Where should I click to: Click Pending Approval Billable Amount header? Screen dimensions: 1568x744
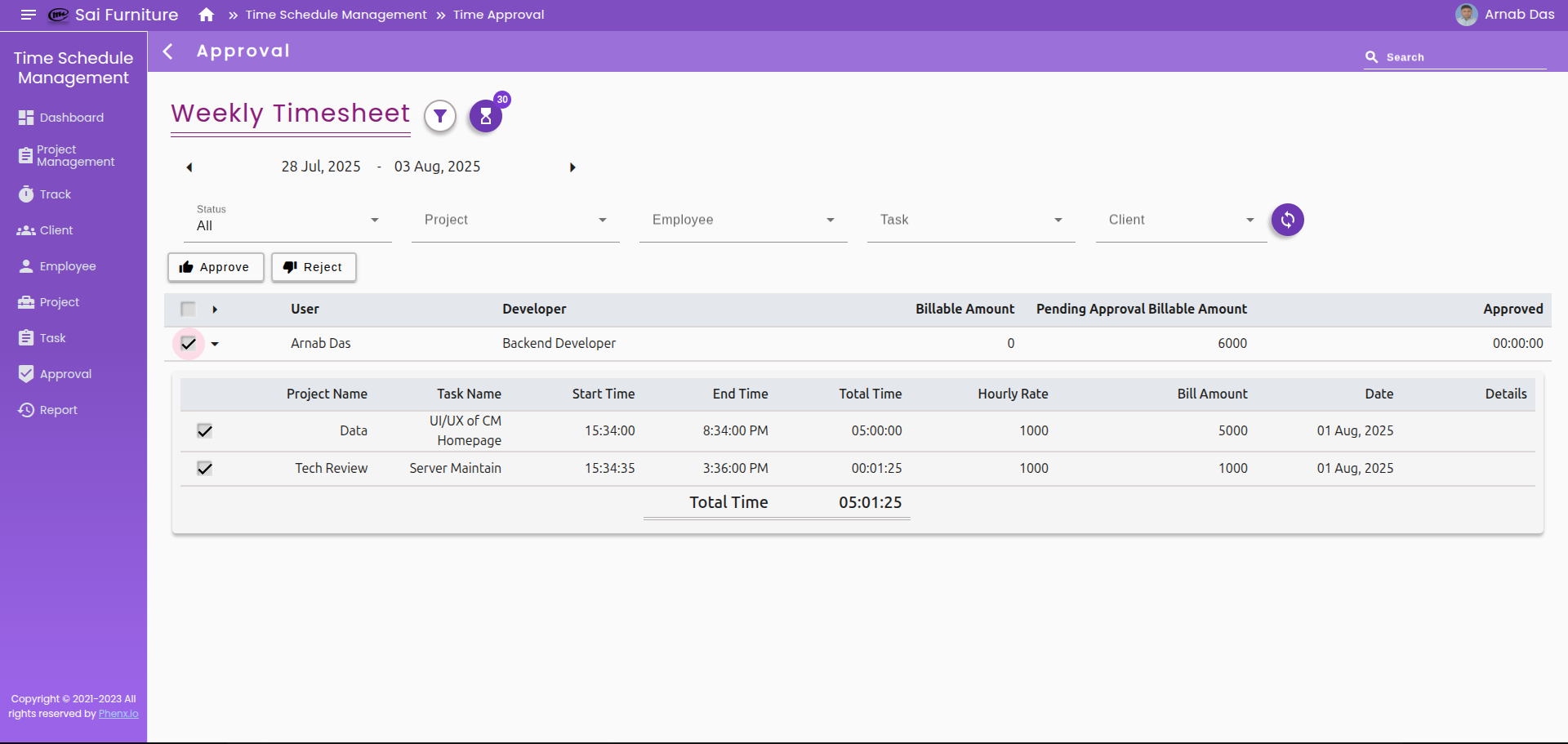pos(1142,309)
